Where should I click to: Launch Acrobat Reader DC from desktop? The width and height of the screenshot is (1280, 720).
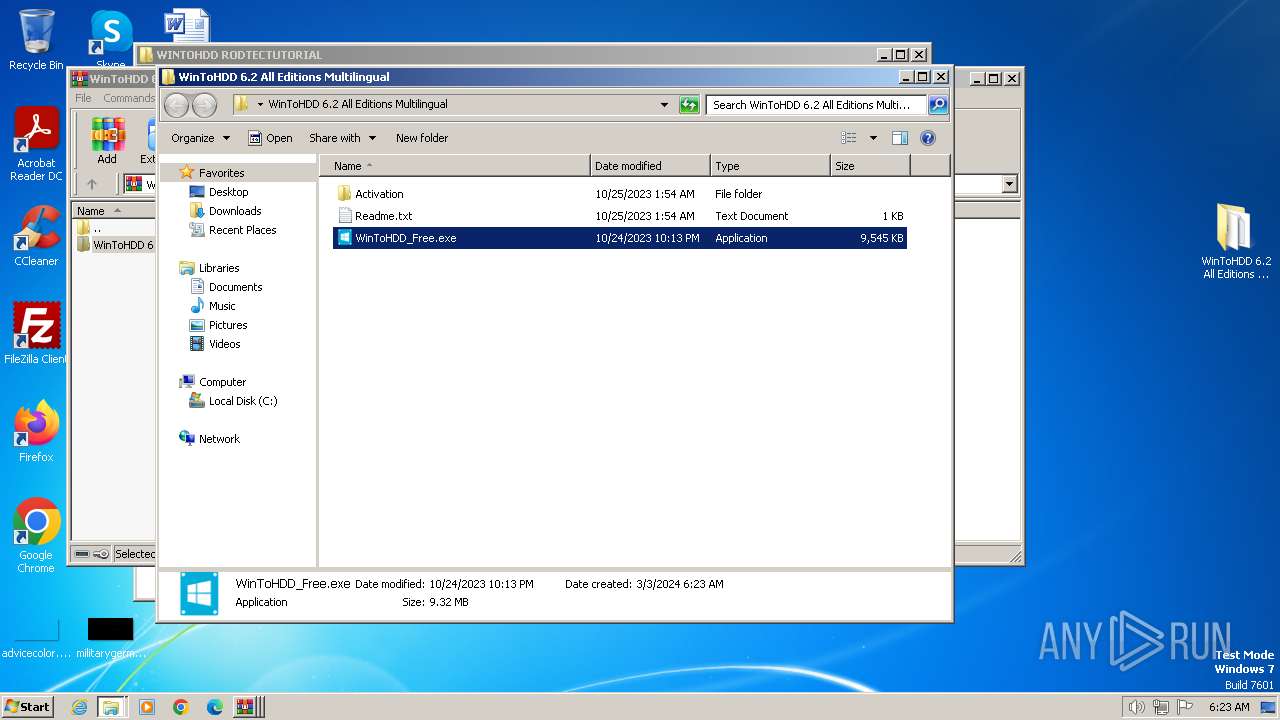[36, 145]
